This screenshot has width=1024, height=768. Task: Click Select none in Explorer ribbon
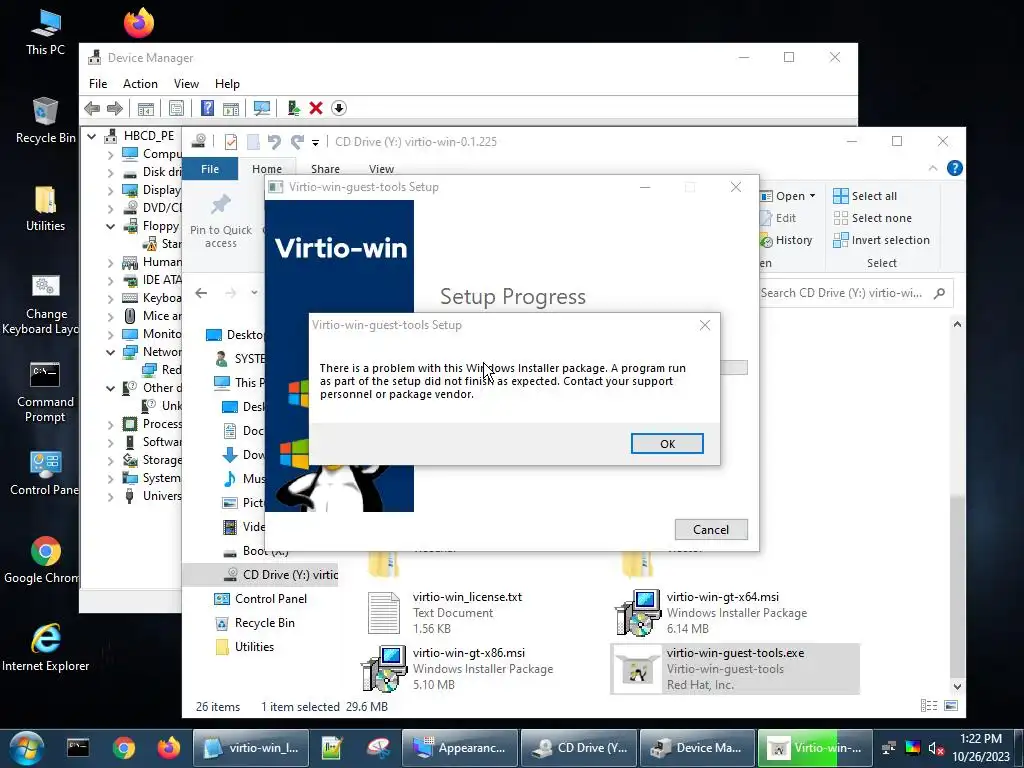(872, 218)
